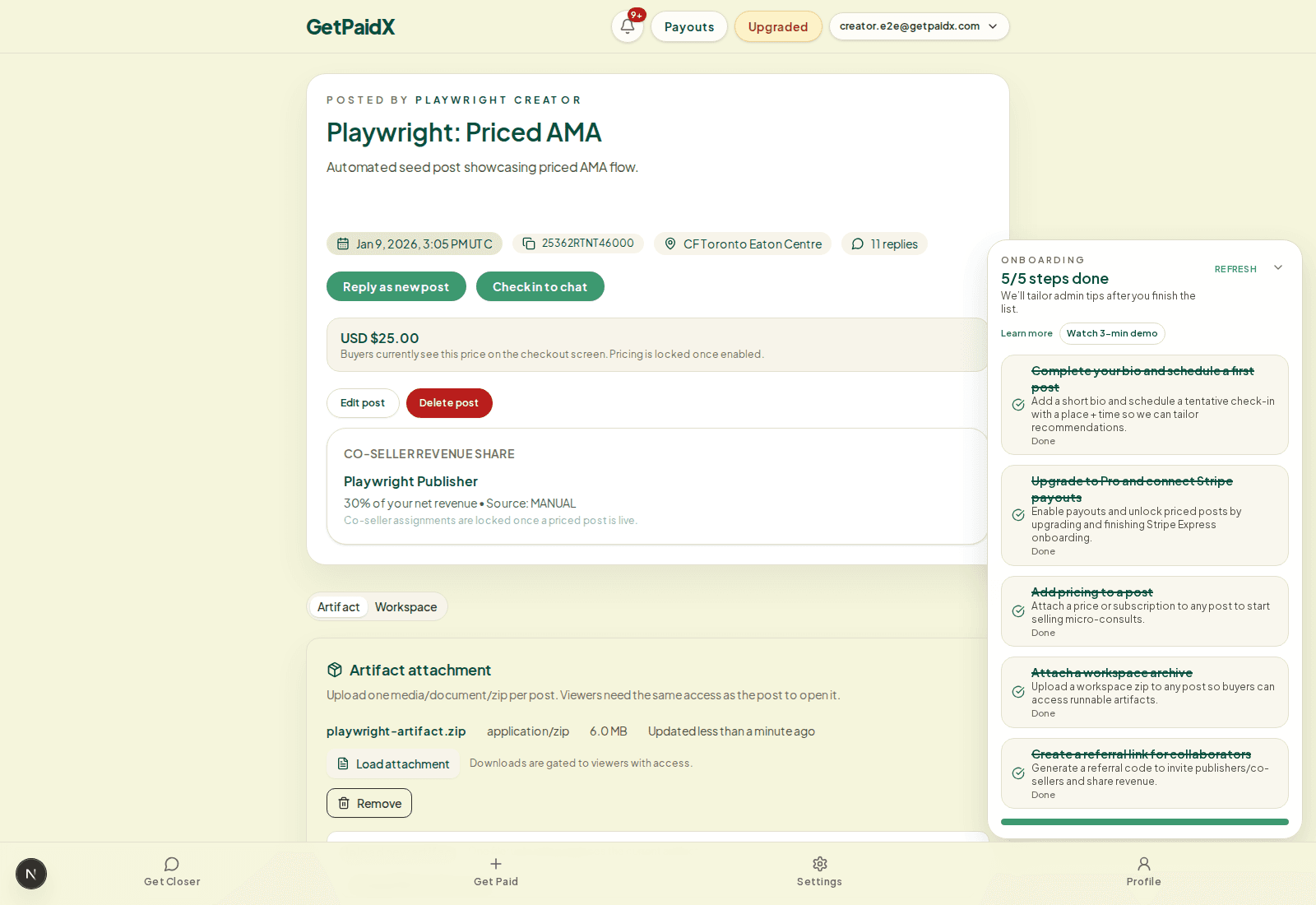
Task: Open the 'Learn more' link in Onboarding
Action: [1026, 333]
